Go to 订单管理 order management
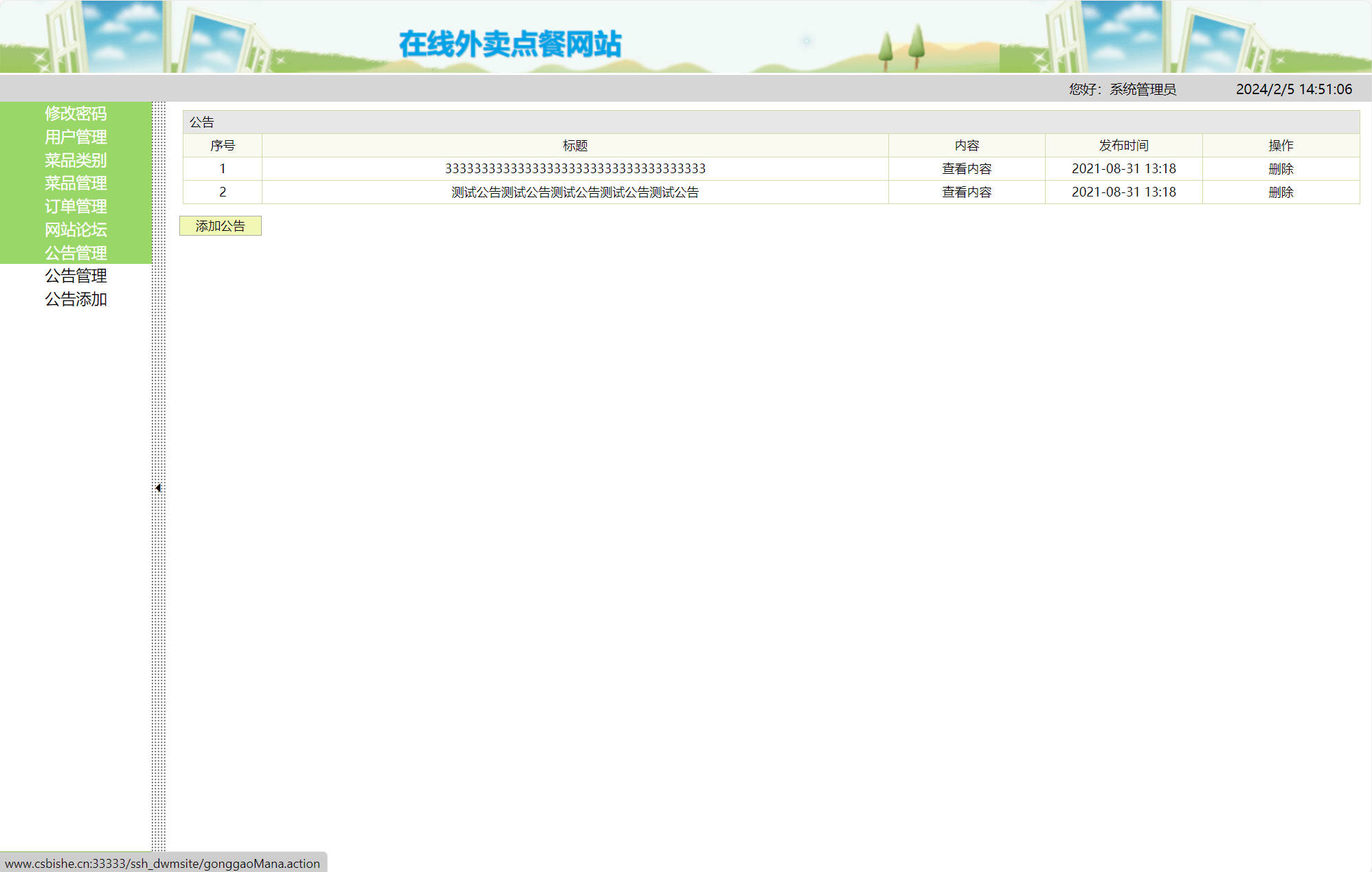Image resolution: width=1372 pixels, height=872 pixels. (76, 207)
